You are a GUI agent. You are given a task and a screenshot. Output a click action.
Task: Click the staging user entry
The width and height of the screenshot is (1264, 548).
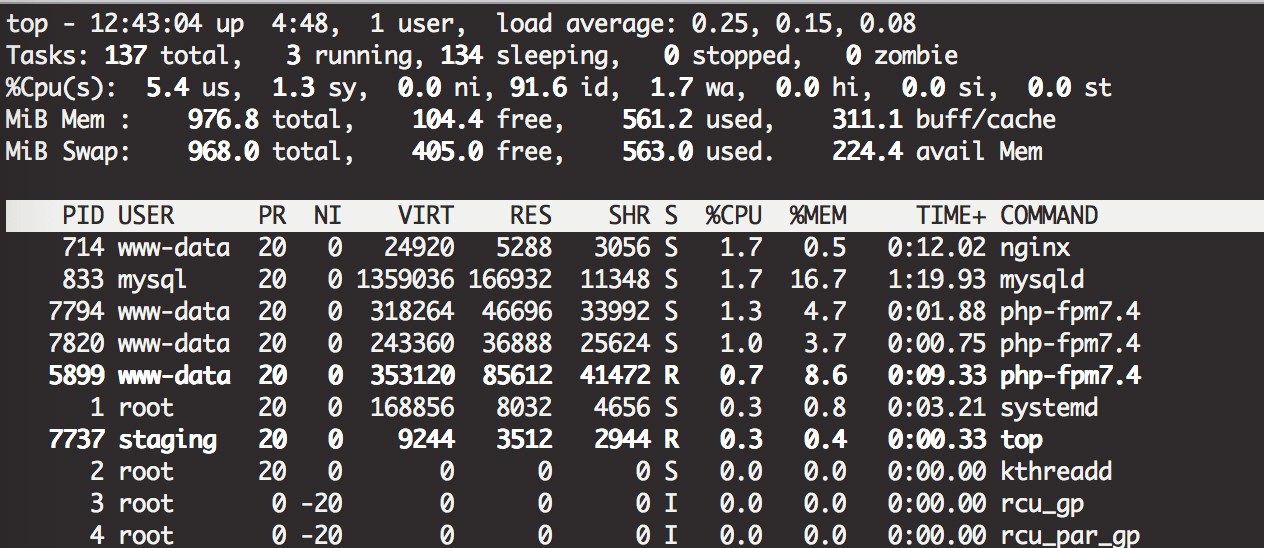[x=167, y=439]
